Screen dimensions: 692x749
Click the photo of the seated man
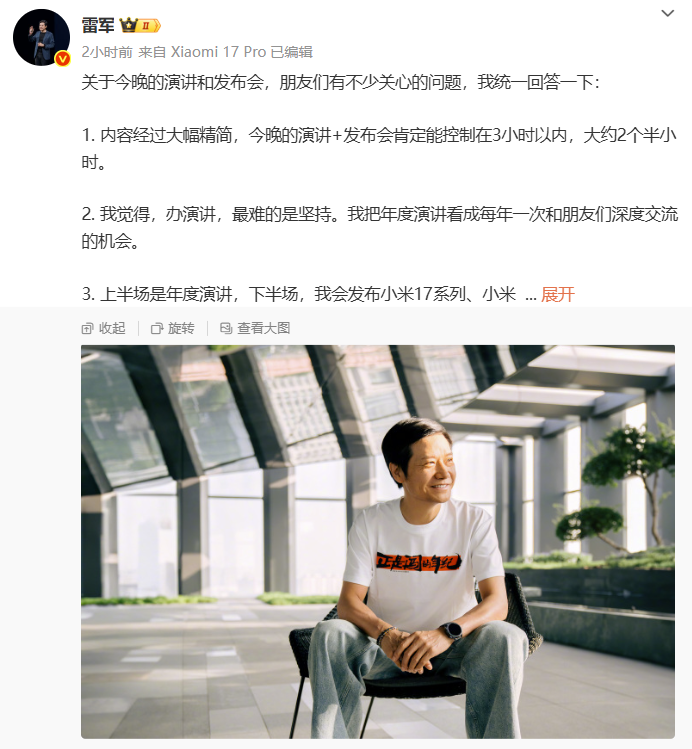click(x=378, y=541)
